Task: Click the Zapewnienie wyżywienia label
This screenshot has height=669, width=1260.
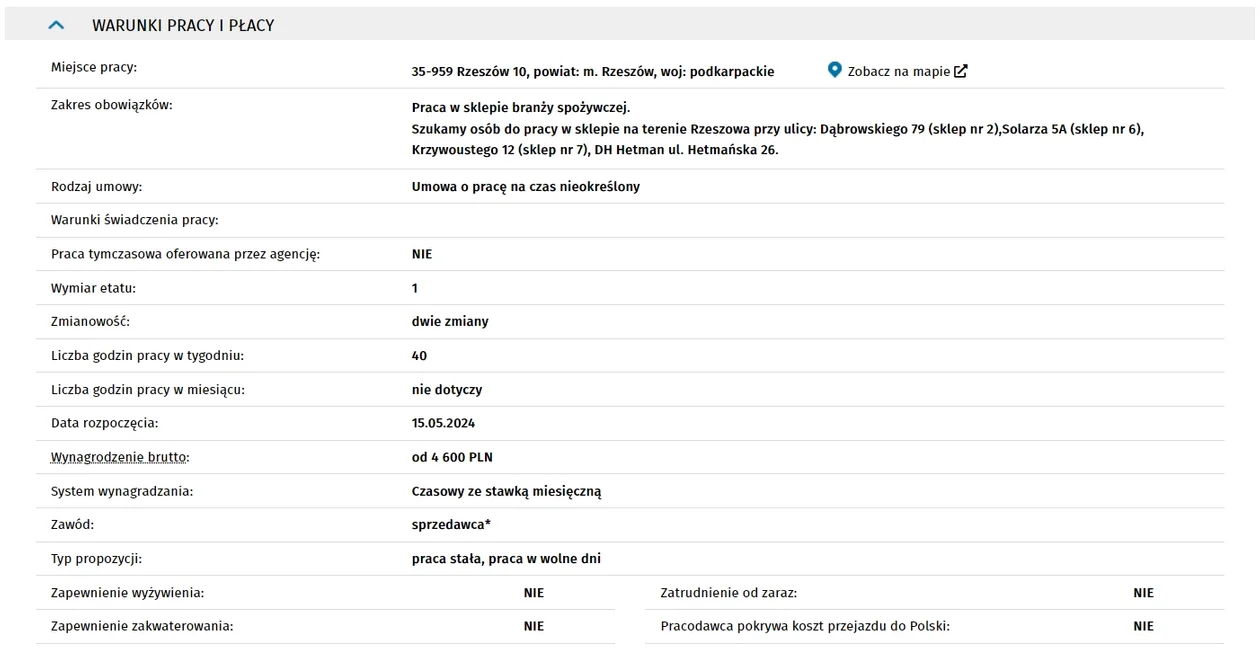Action: [128, 593]
